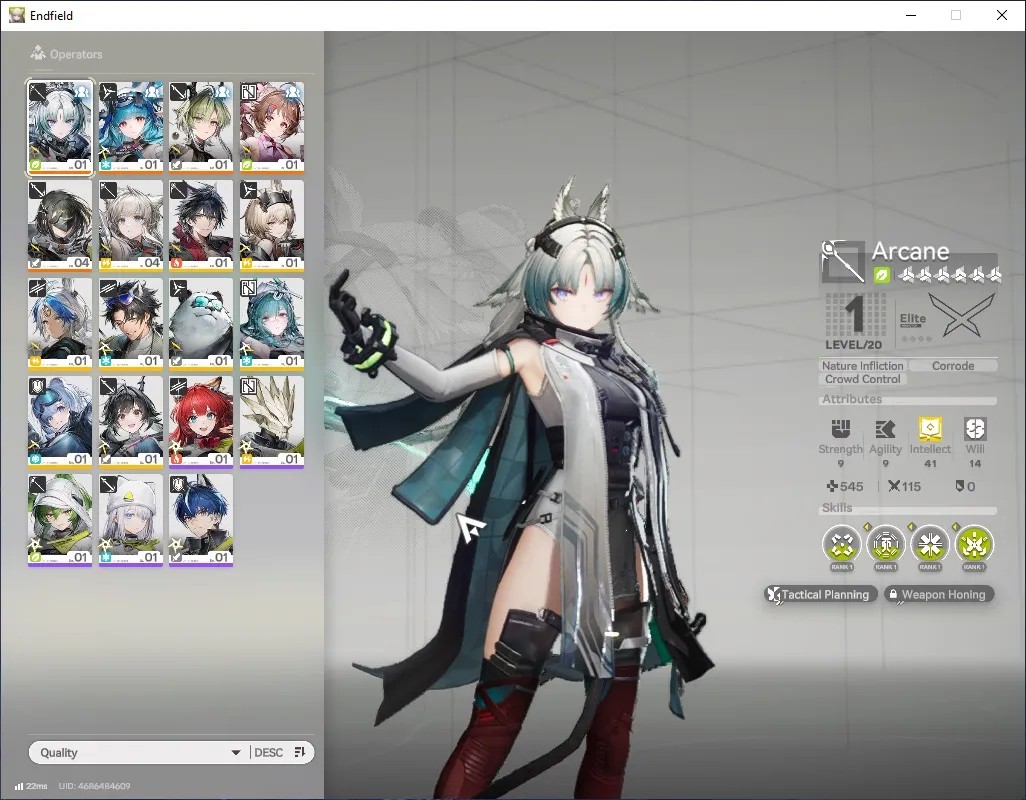Click the green Nature element icon
This screenshot has width=1026, height=800.
[881, 275]
